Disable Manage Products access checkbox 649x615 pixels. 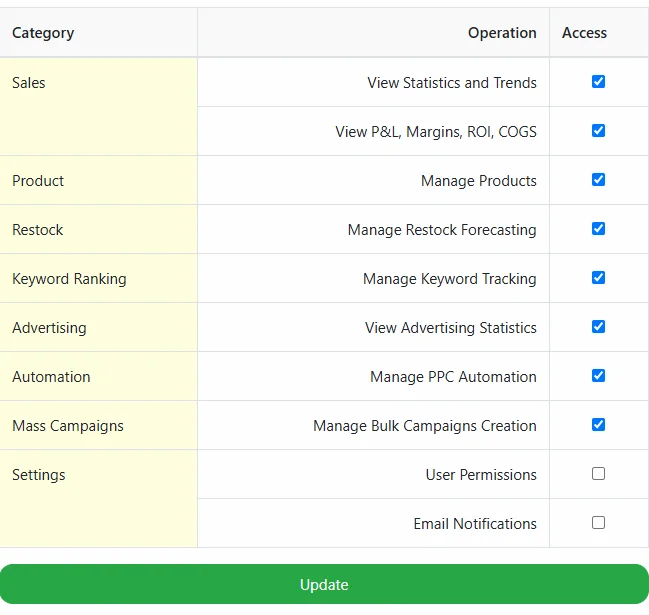598,180
